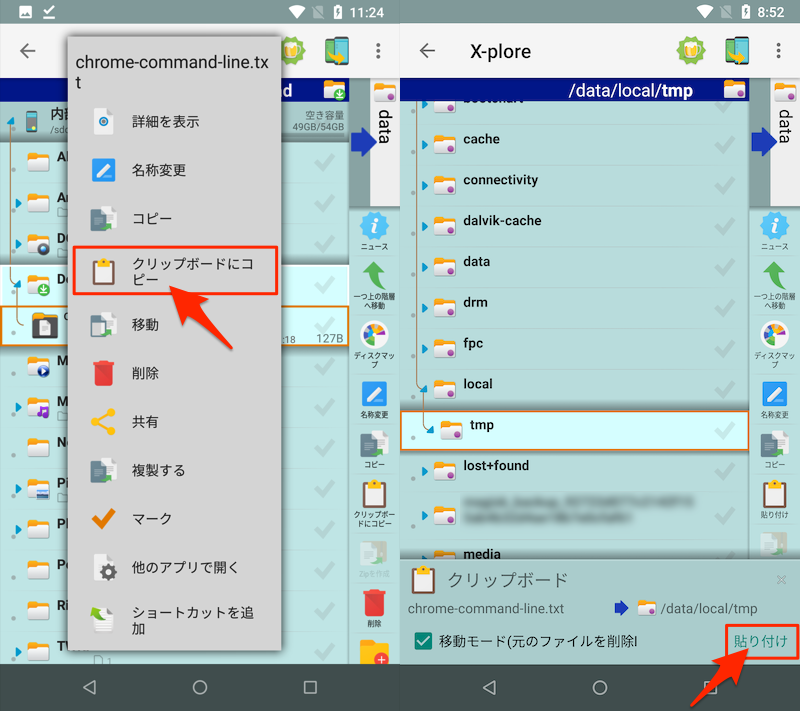Viewport: 800px width, 711px height.
Task: Tap Android home button on right screen
Action: click(x=599, y=688)
